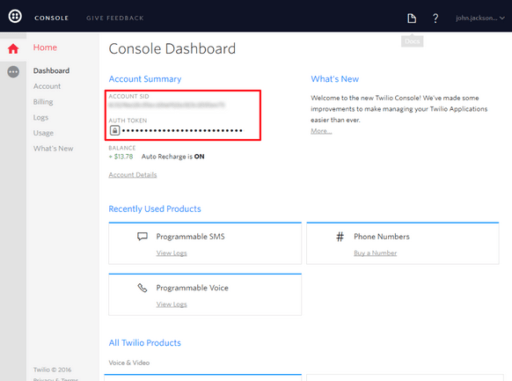Viewport: 512px width, 381px height.
Task: Open the Programmable SMS title
Action: click(x=191, y=237)
